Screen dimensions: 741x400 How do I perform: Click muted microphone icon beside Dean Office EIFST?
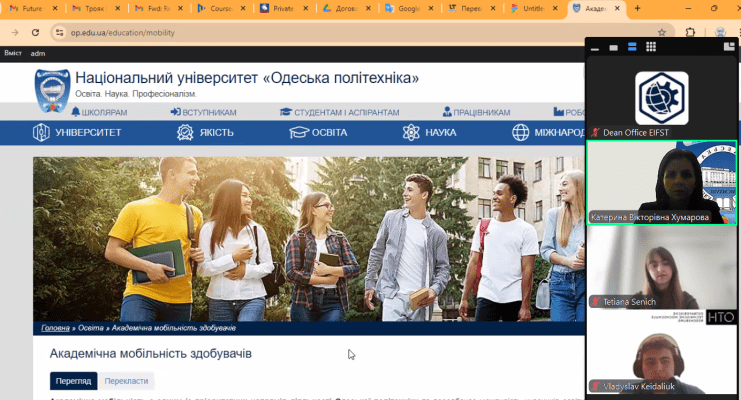(596, 133)
